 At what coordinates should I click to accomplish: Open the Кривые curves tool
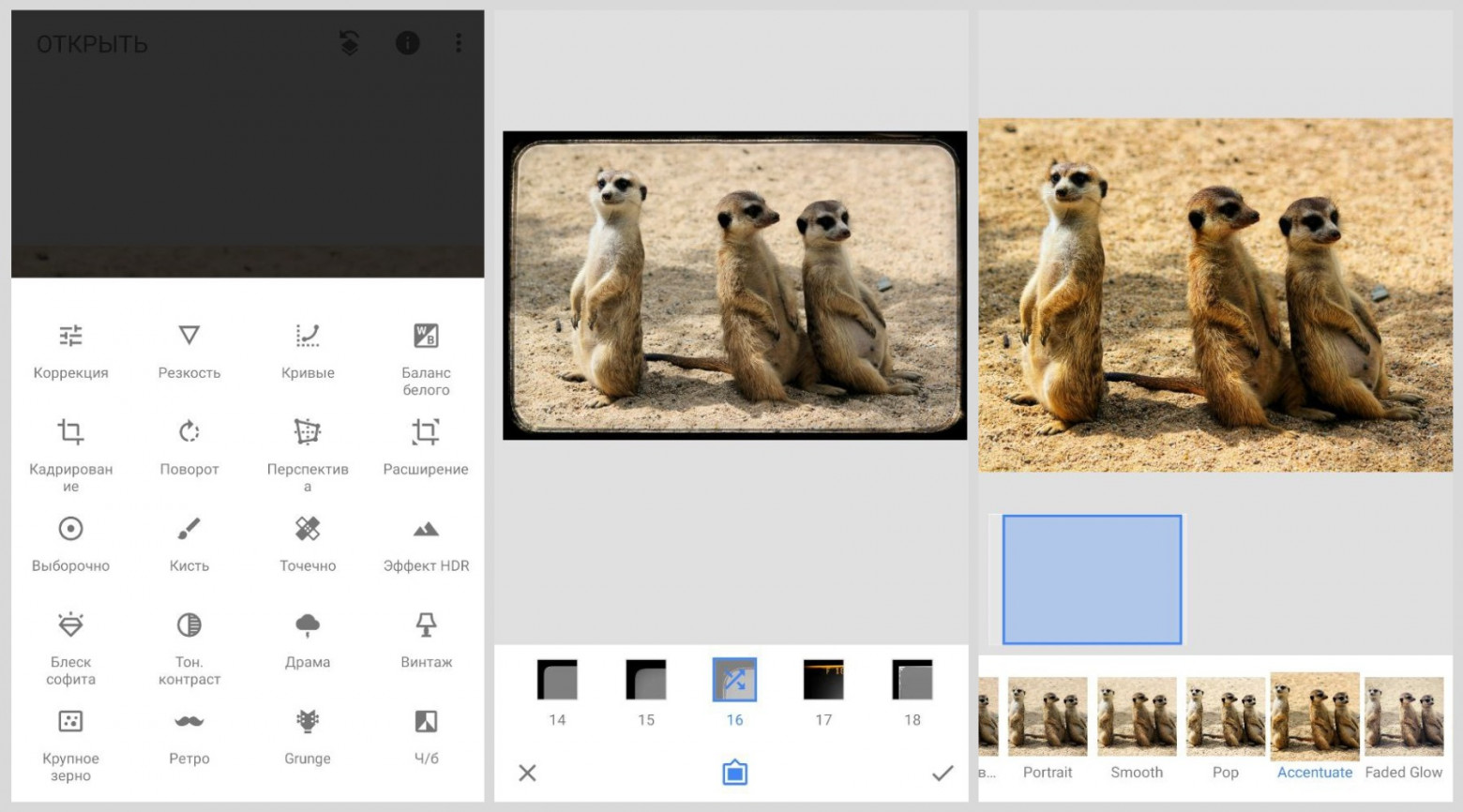308,349
